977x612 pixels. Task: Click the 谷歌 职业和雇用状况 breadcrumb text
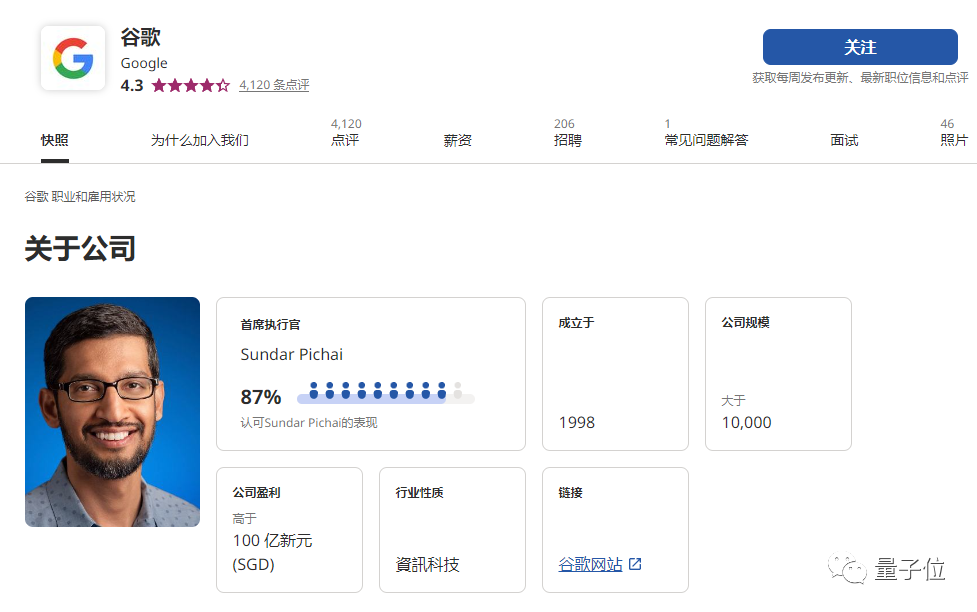(x=80, y=196)
